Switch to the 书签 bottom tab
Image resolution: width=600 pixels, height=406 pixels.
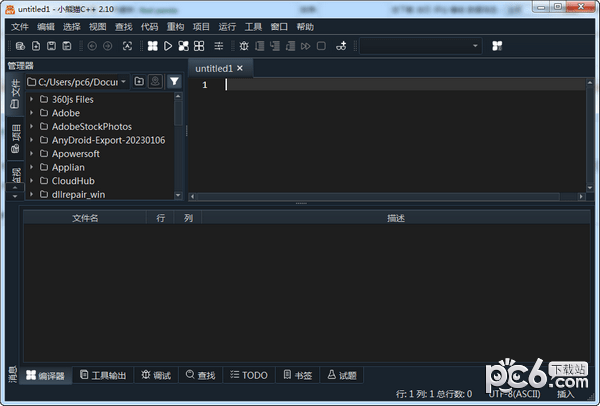(298, 375)
